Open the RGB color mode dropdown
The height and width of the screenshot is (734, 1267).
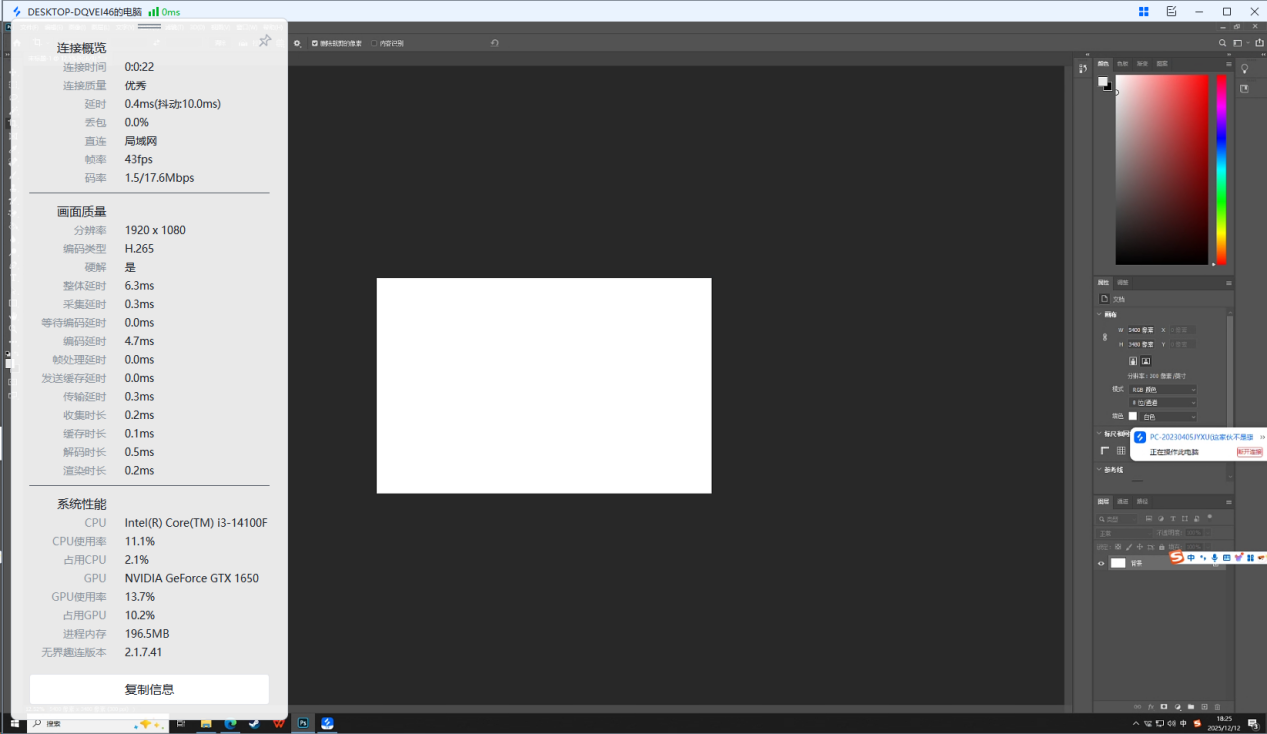[x=1163, y=389]
